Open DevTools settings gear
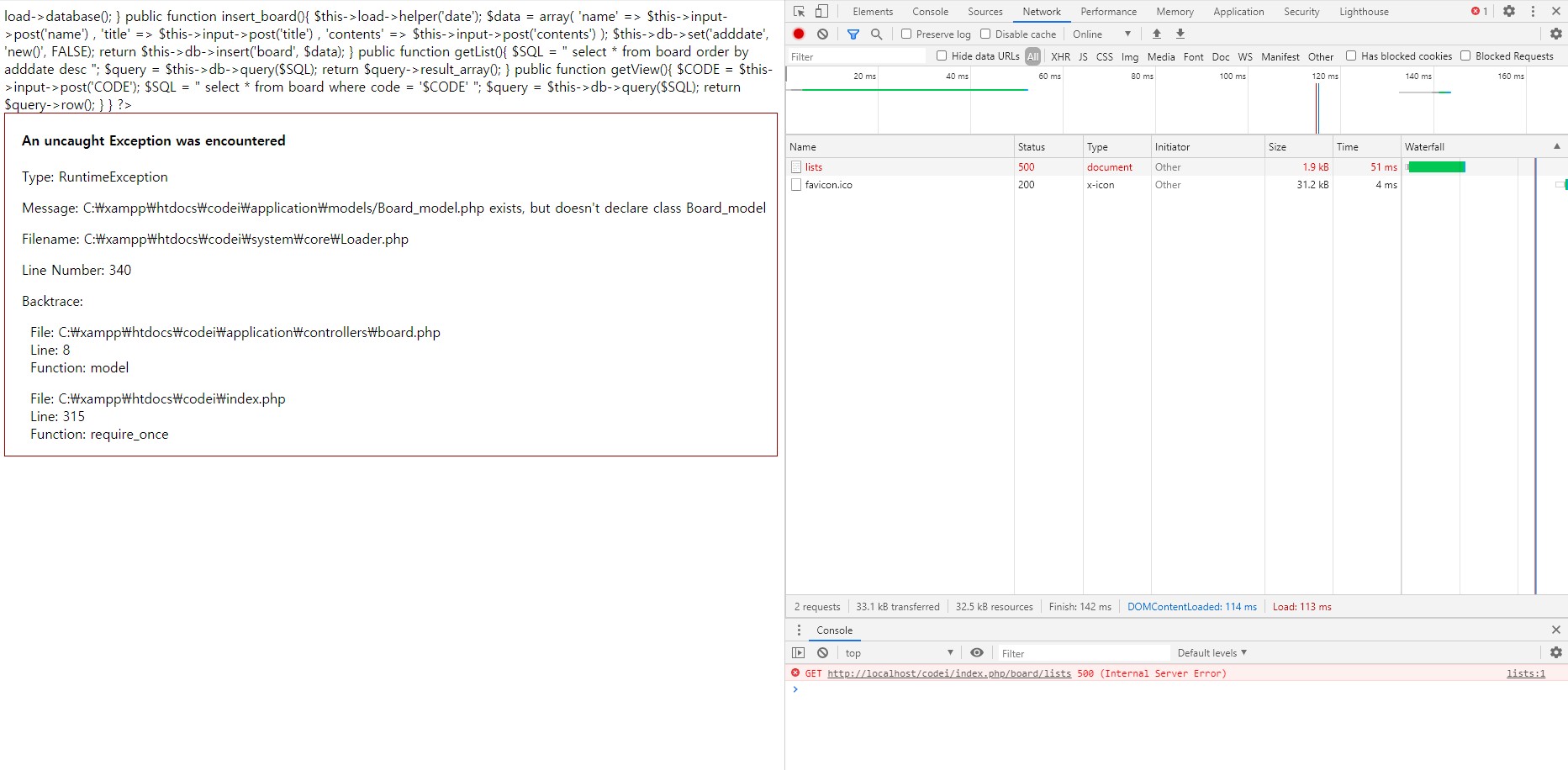Screen dimensions: 1568x770 click(1509, 12)
